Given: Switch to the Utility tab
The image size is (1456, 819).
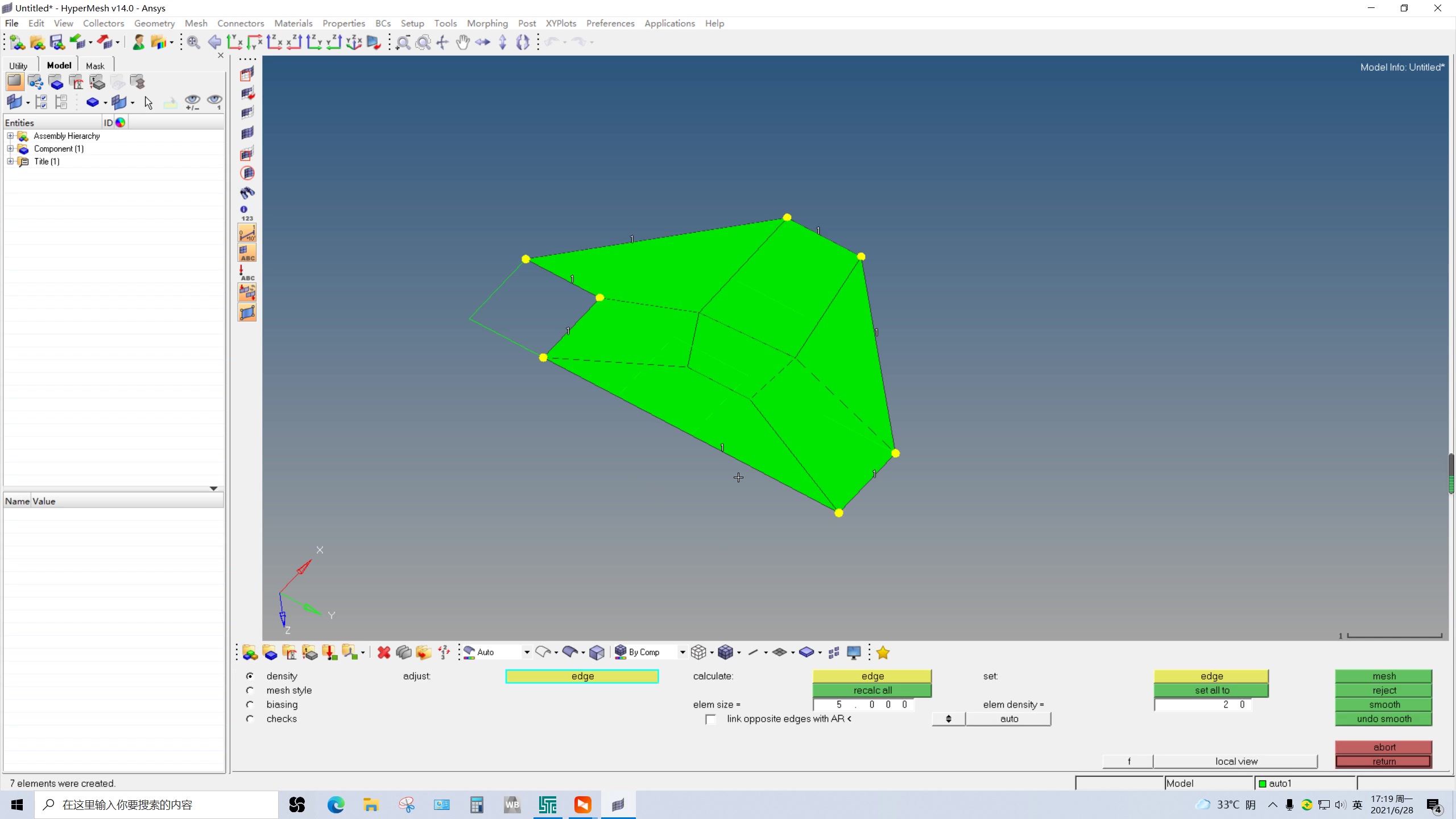Looking at the screenshot, I should coord(18,66).
